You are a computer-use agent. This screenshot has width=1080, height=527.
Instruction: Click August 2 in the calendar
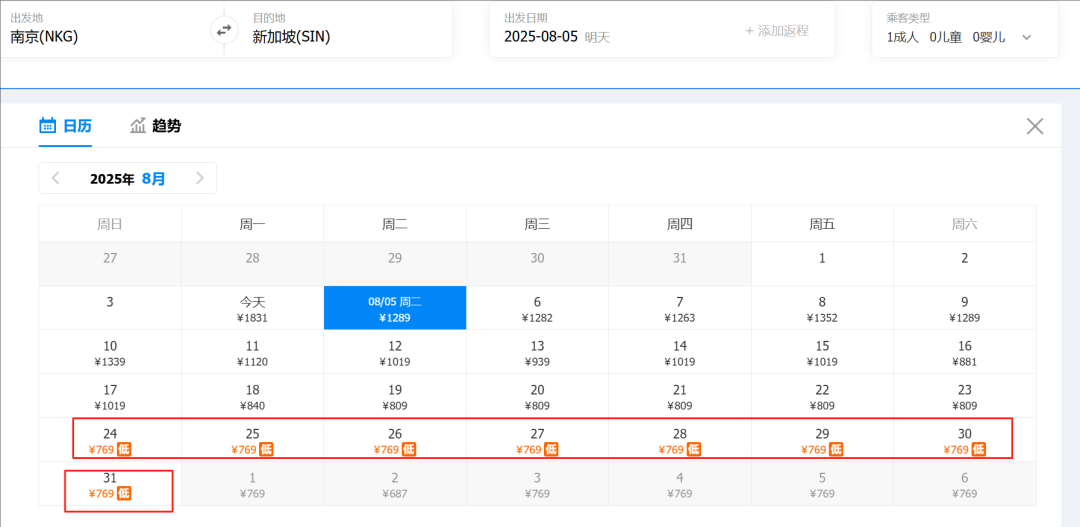point(964,264)
